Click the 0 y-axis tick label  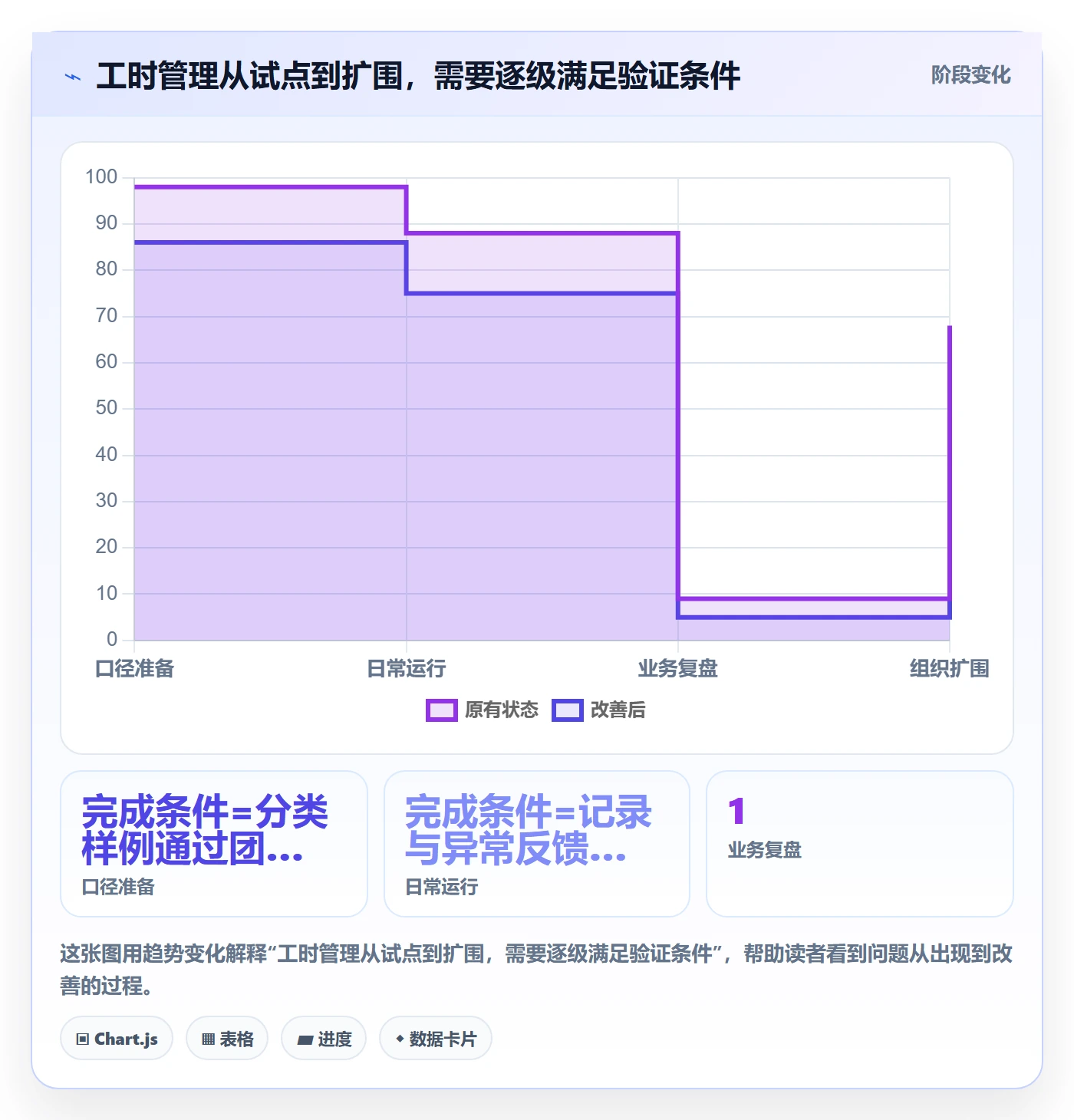(x=112, y=639)
